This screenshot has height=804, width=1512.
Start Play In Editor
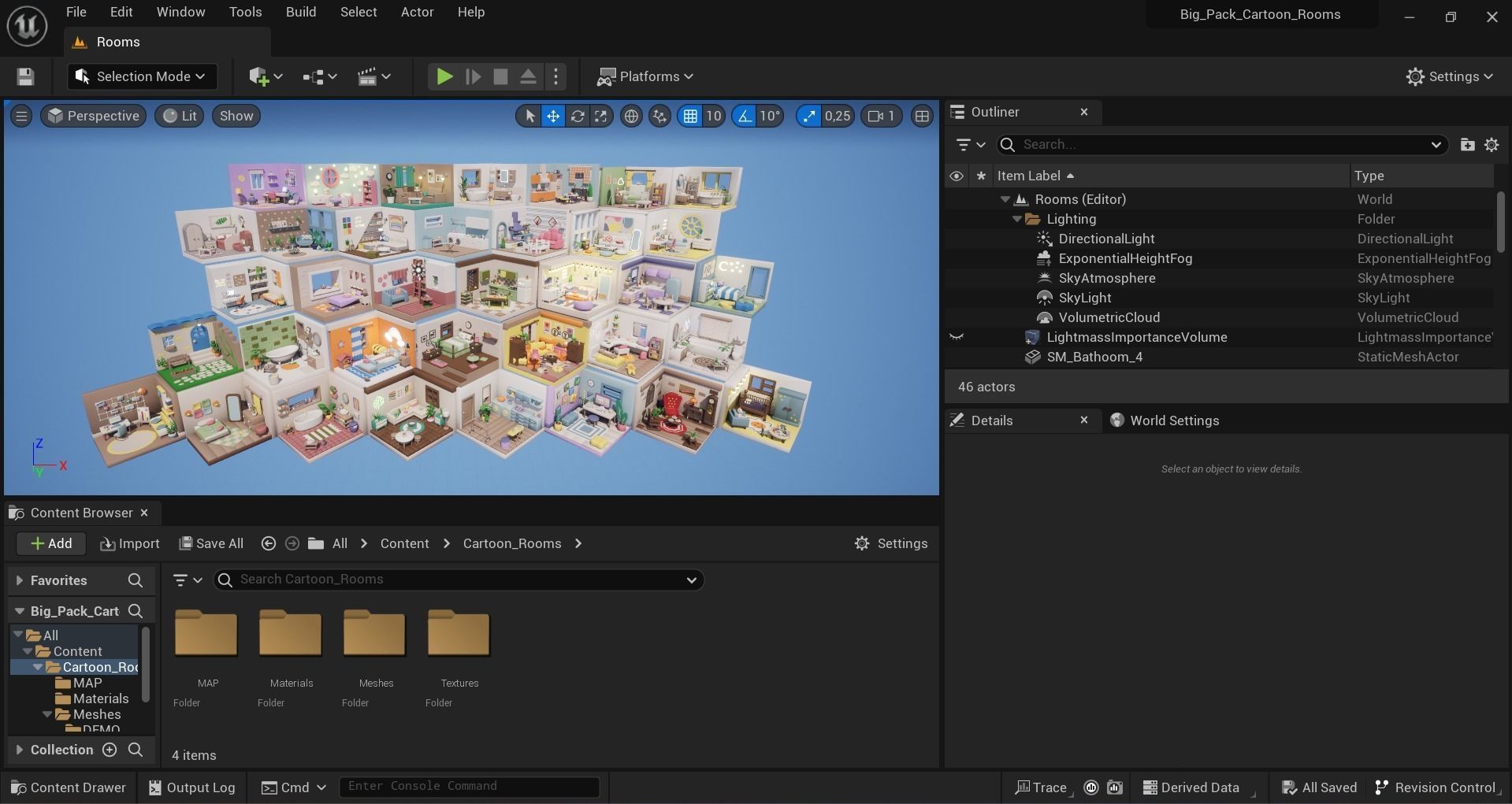click(444, 76)
